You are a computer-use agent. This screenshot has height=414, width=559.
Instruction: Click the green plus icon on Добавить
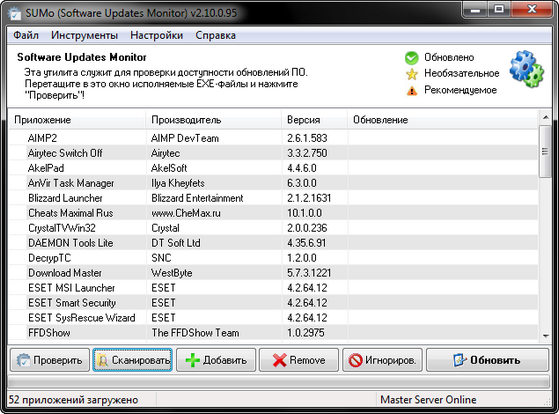(193, 360)
